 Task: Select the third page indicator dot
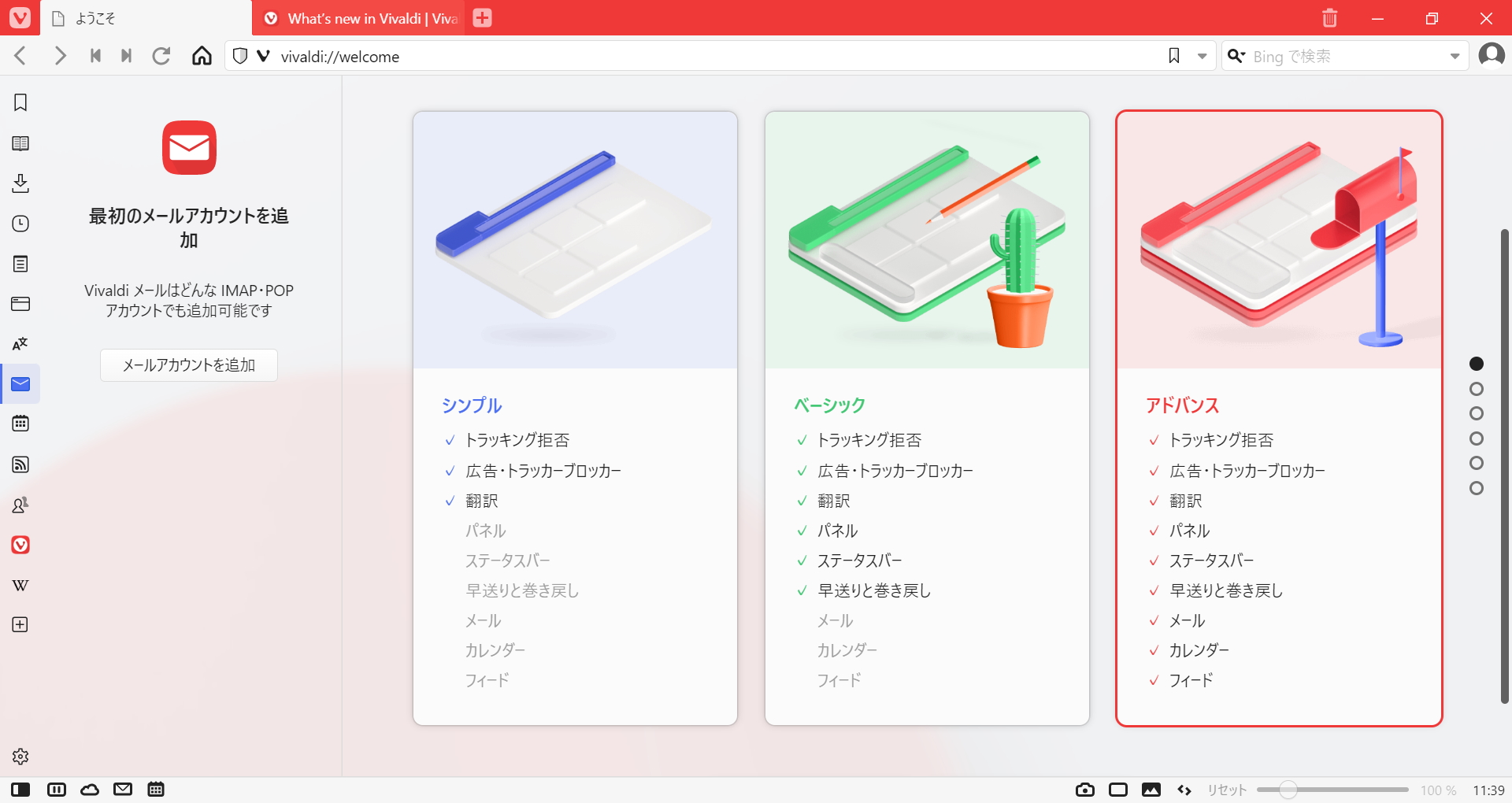1477,413
